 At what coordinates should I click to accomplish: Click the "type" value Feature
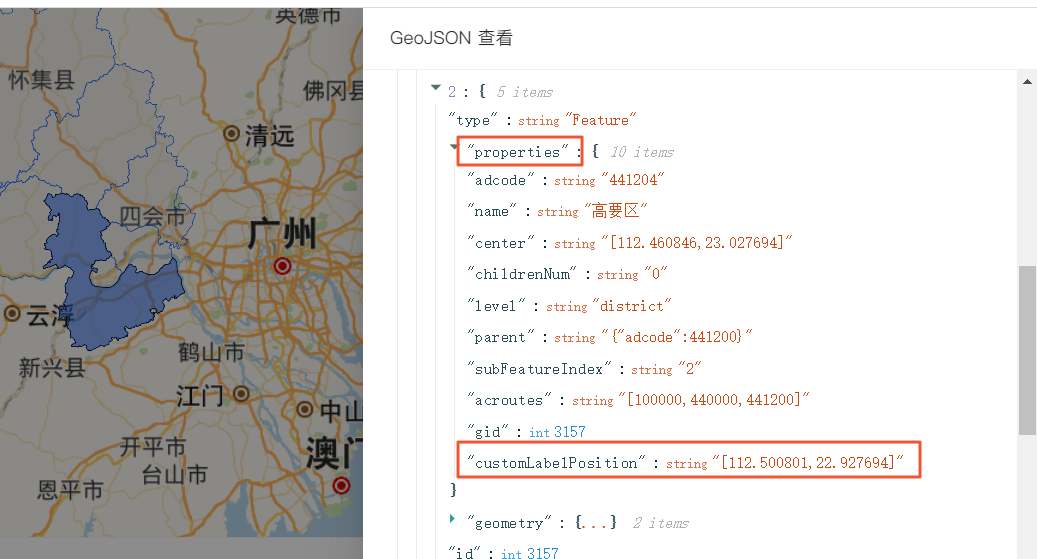pos(601,120)
